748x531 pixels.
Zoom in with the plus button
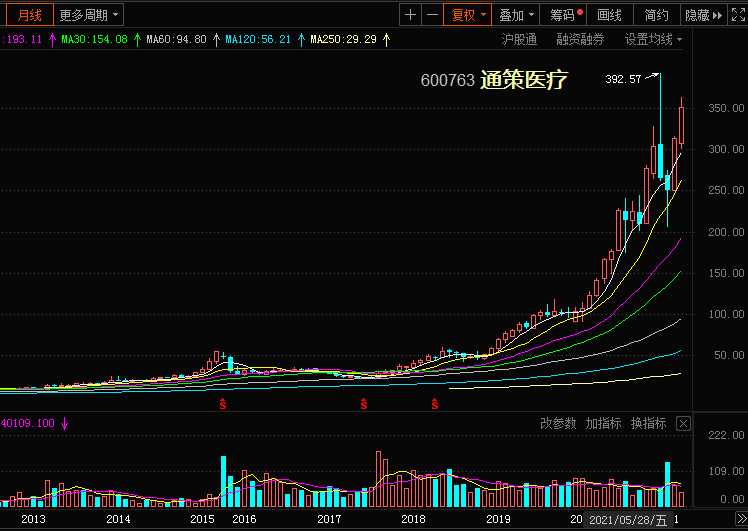coord(410,15)
